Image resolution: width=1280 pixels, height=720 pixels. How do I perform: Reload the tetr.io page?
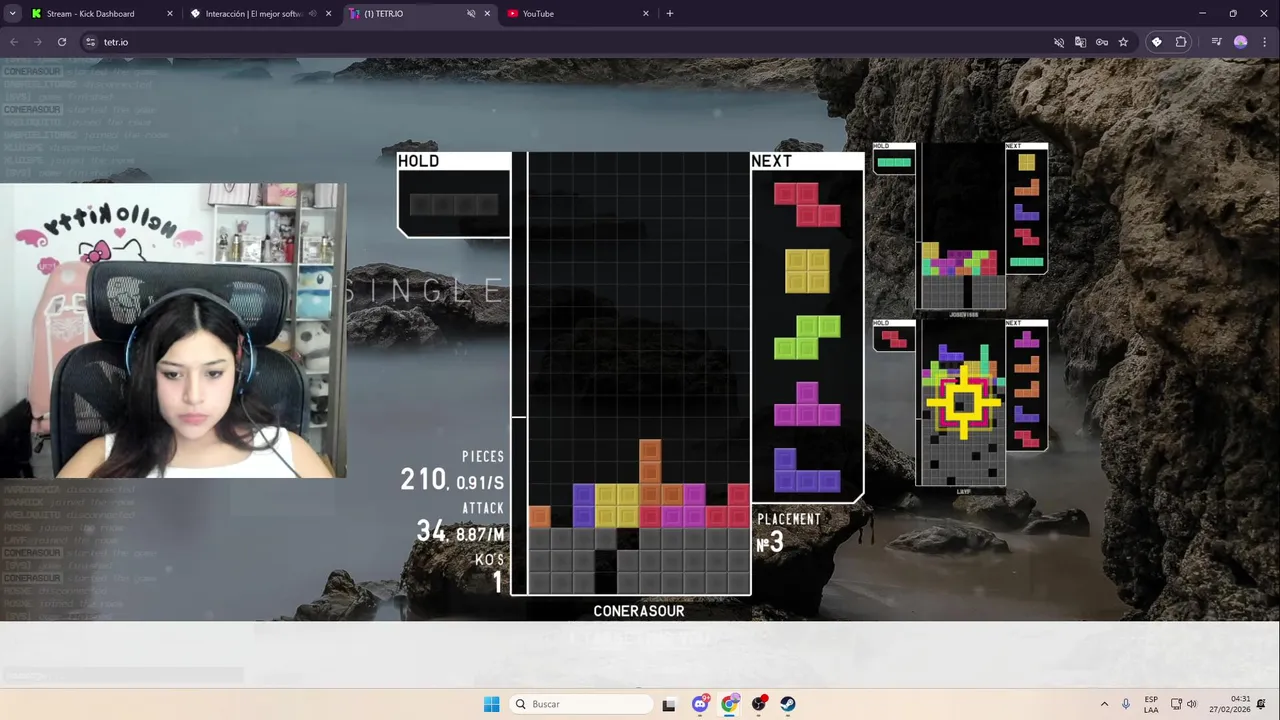tap(62, 42)
